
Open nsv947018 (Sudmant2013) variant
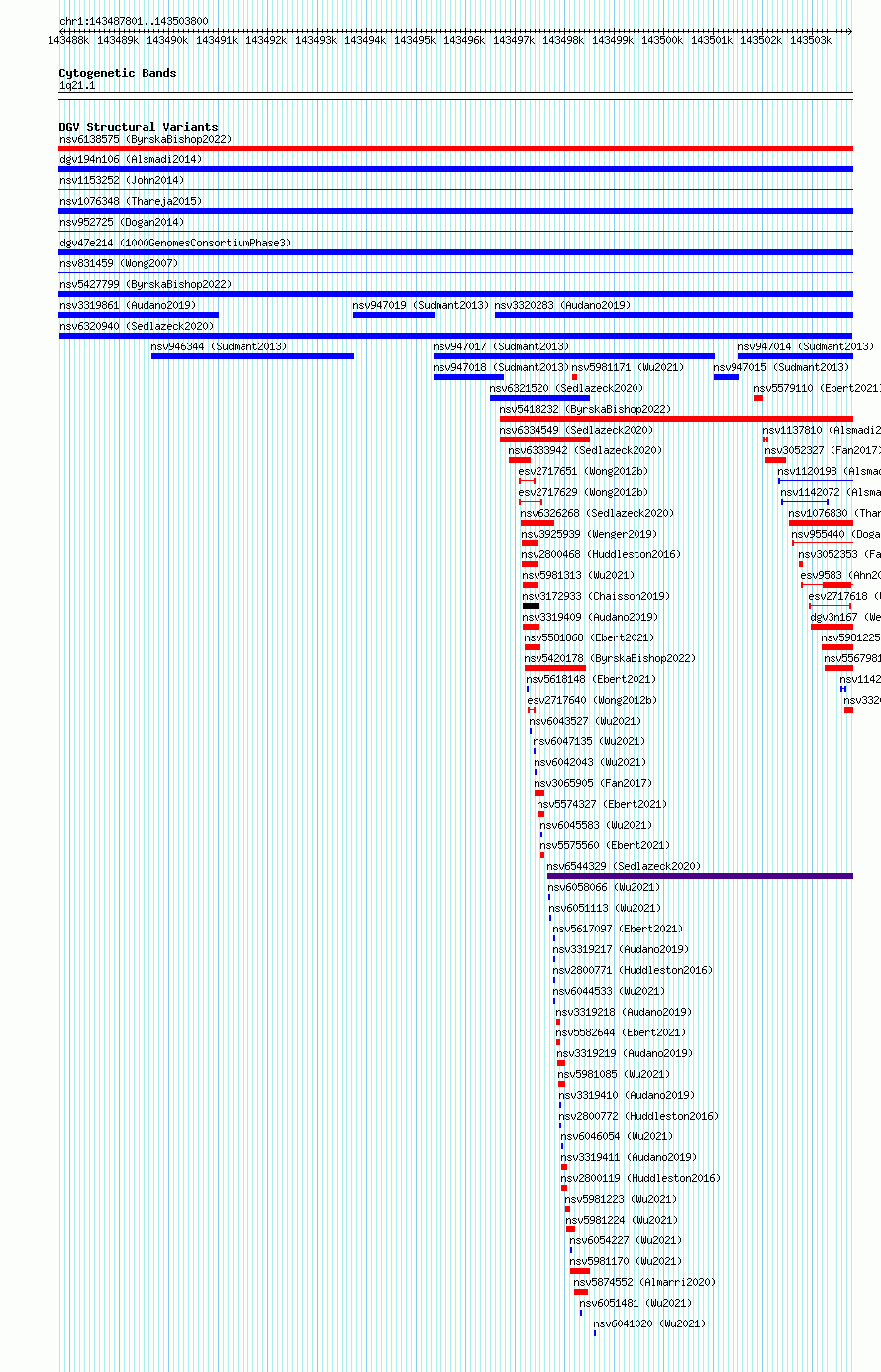[502, 367]
